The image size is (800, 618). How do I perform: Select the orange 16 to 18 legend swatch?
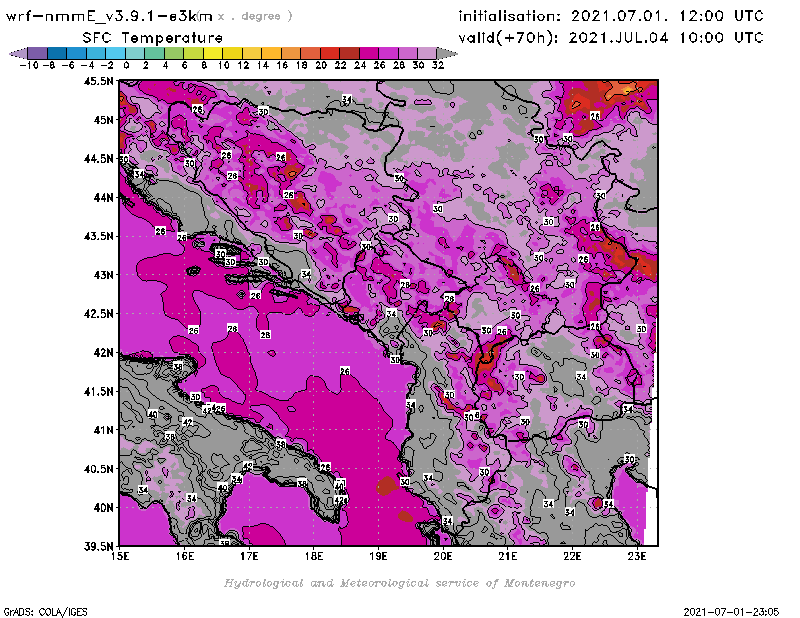click(291, 54)
